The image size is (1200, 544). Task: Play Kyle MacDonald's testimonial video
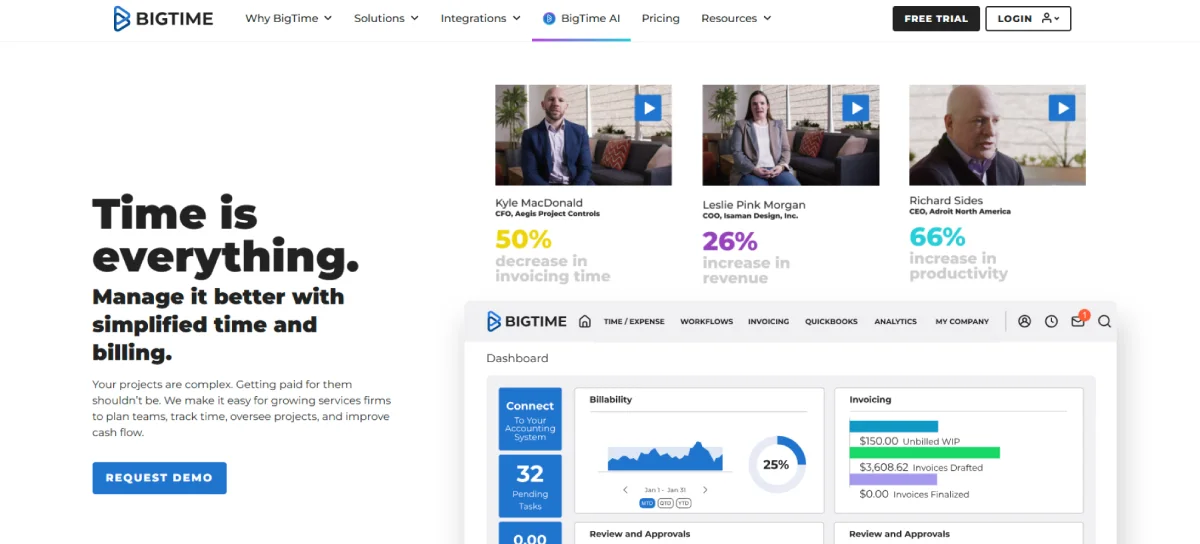648,108
